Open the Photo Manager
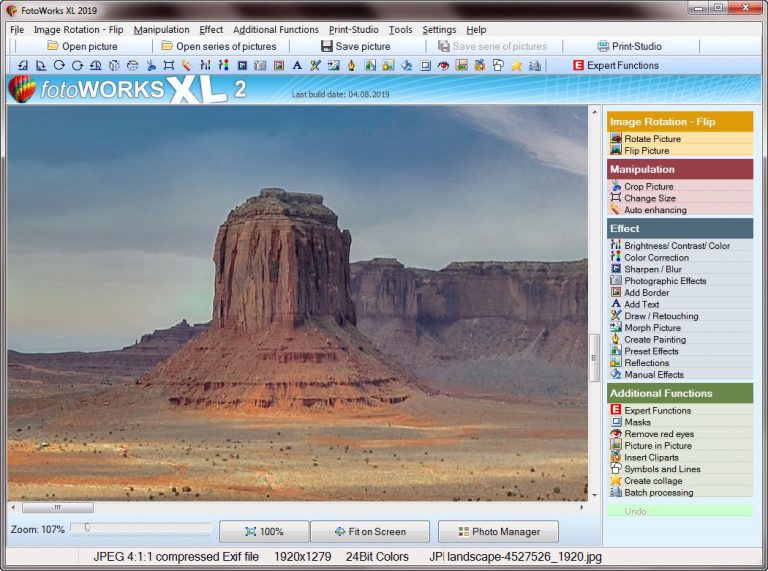Image resolution: width=768 pixels, height=571 pixels. (499, 531)
